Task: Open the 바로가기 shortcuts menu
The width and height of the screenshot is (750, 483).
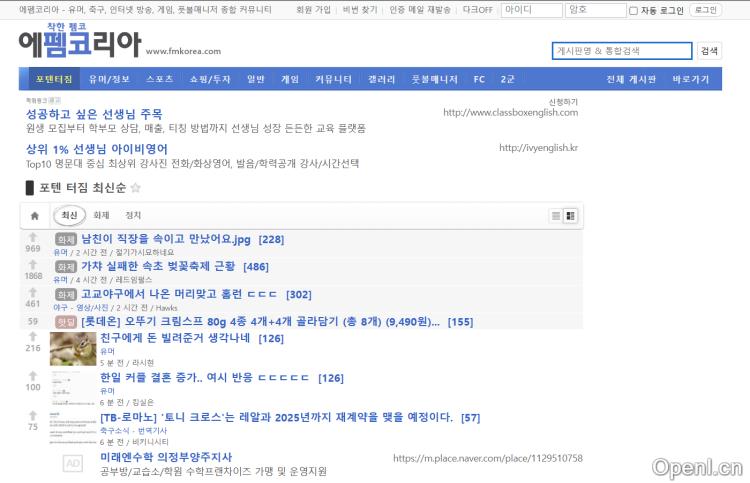Action: [690, 79]
